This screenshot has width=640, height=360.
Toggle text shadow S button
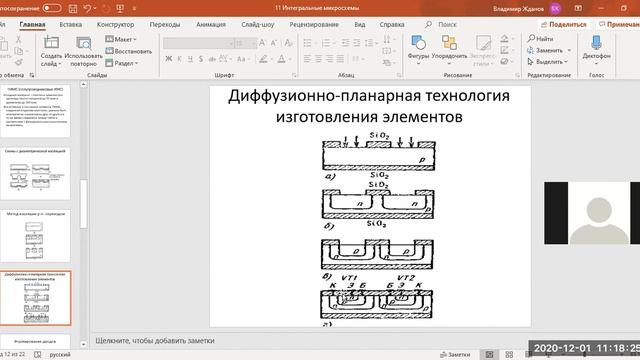click(201, 59)
